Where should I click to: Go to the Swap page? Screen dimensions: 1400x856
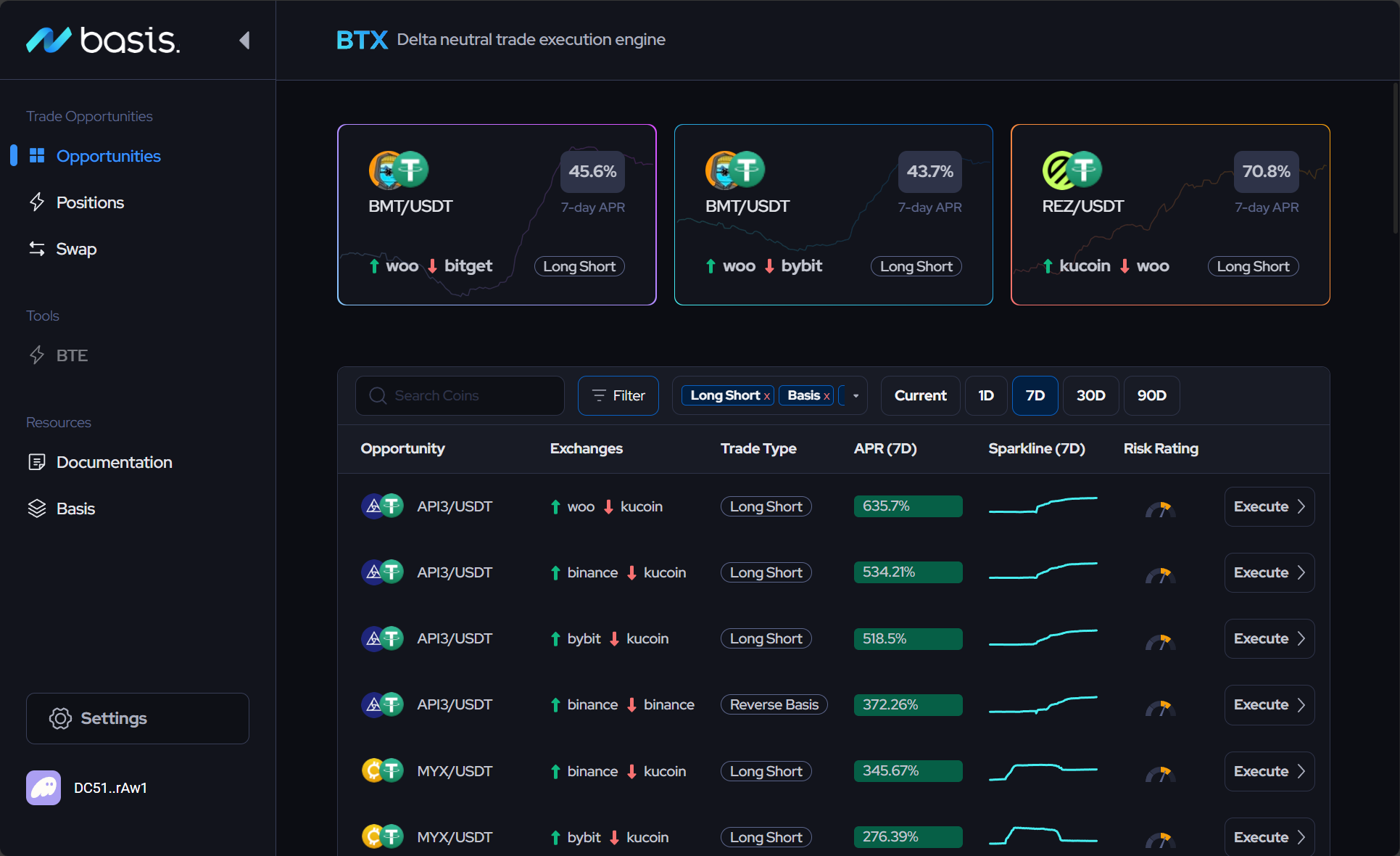[x=76, y=249]
